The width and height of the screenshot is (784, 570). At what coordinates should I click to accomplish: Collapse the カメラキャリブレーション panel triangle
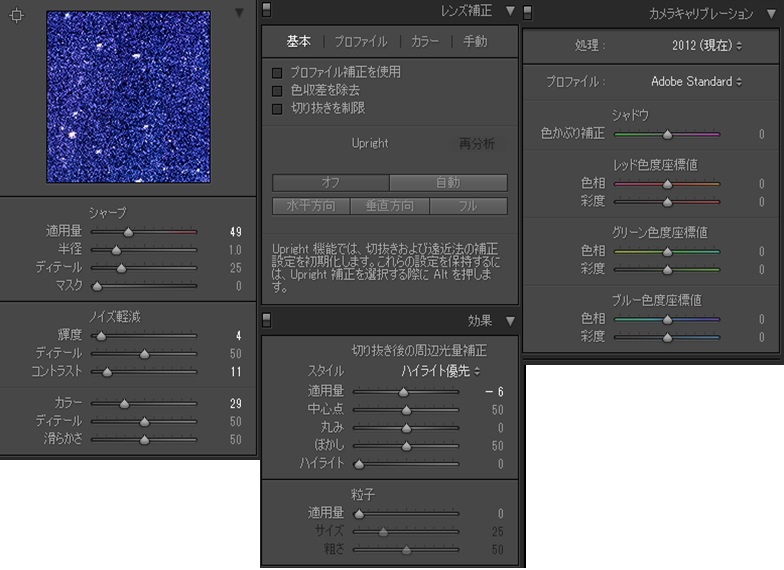click(x=772, y=14)
